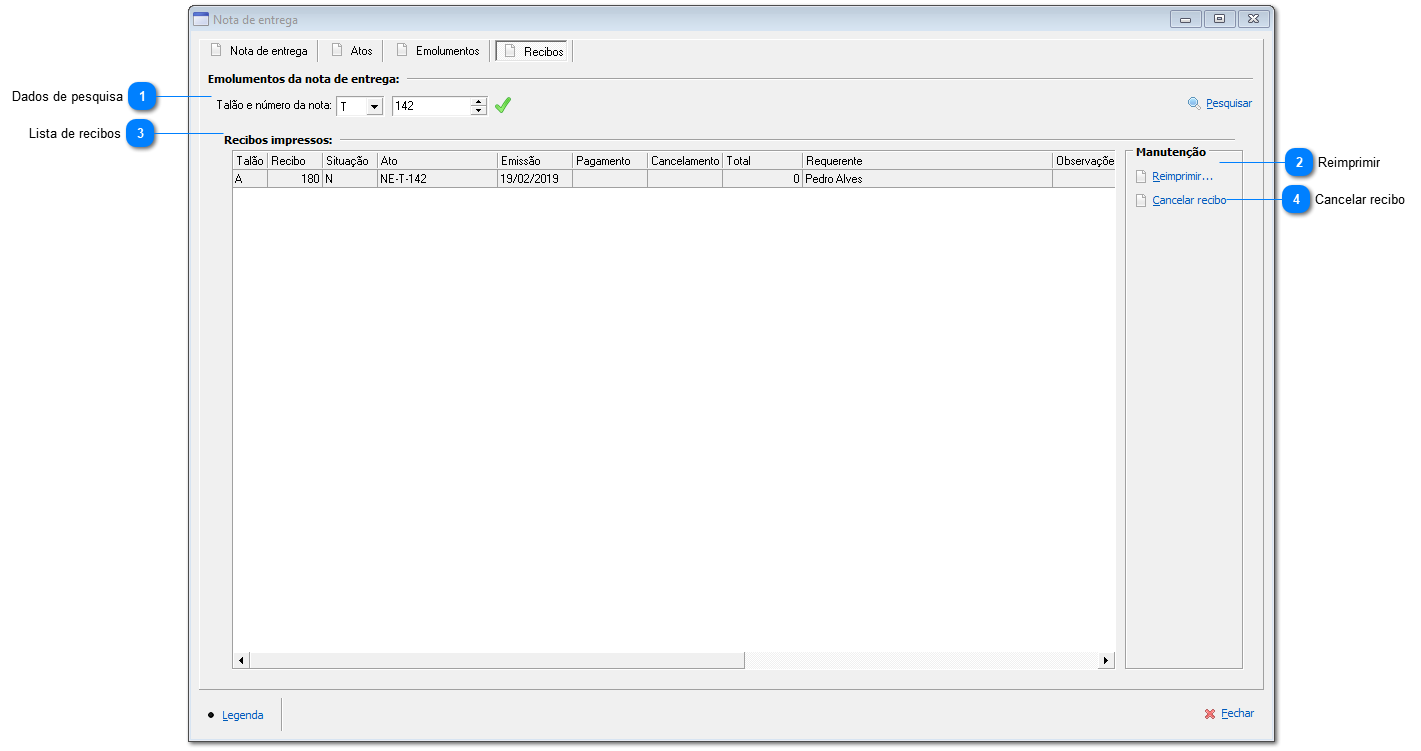The width and height of the screenshot is (1421, 751).
Task: Click the window icon in title bar
Action: point(201,19)
